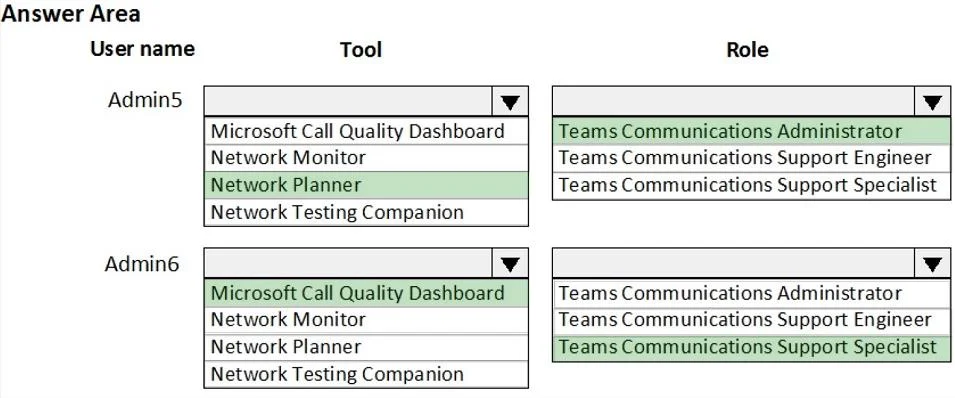Screen dimensions: 955x398
Task: Choose Teams Communications Administrator for Admin6
Action: coord(751,293)
